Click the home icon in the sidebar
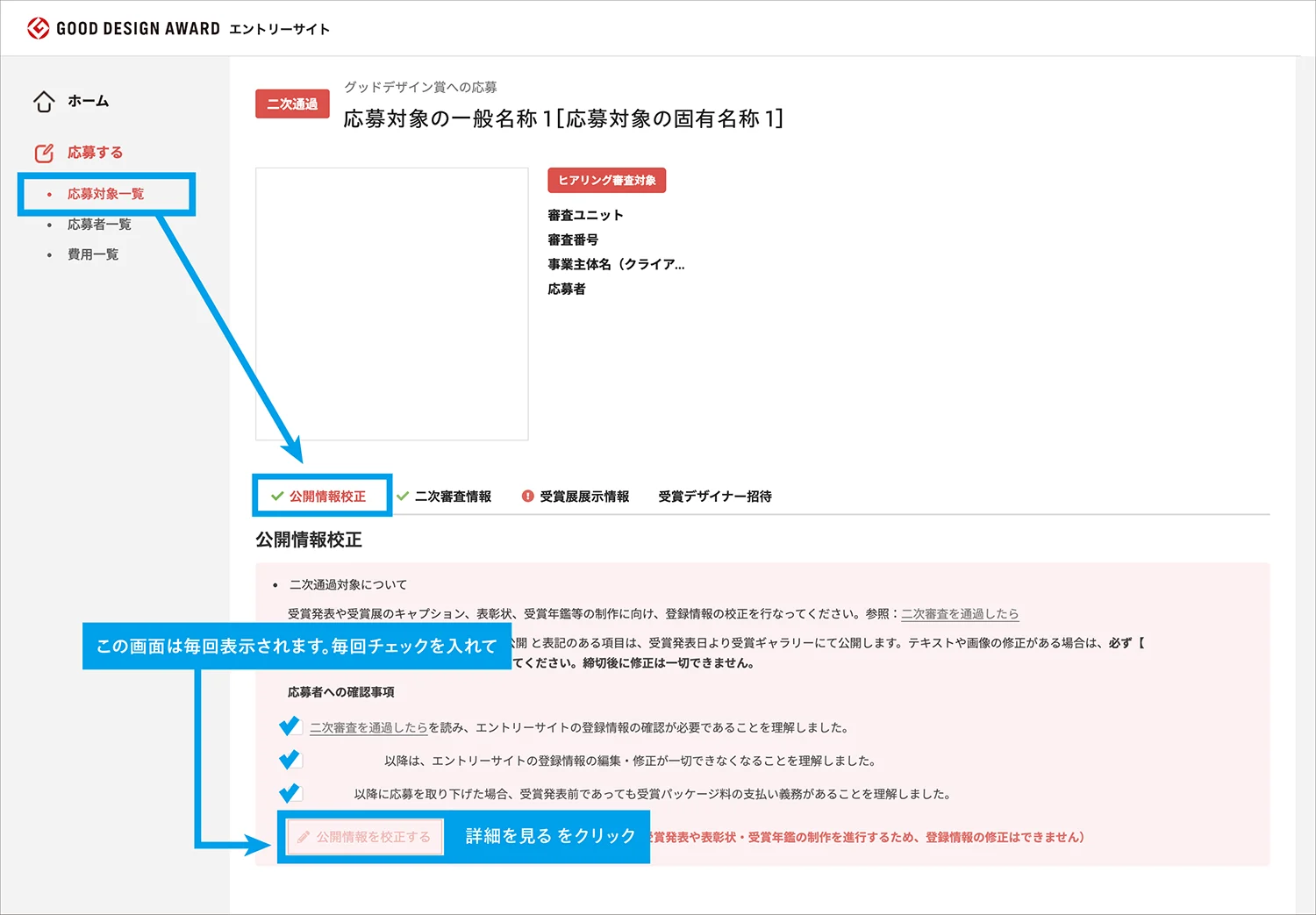The width and height of the screenshot is (1316, 915). click(43, 101)
